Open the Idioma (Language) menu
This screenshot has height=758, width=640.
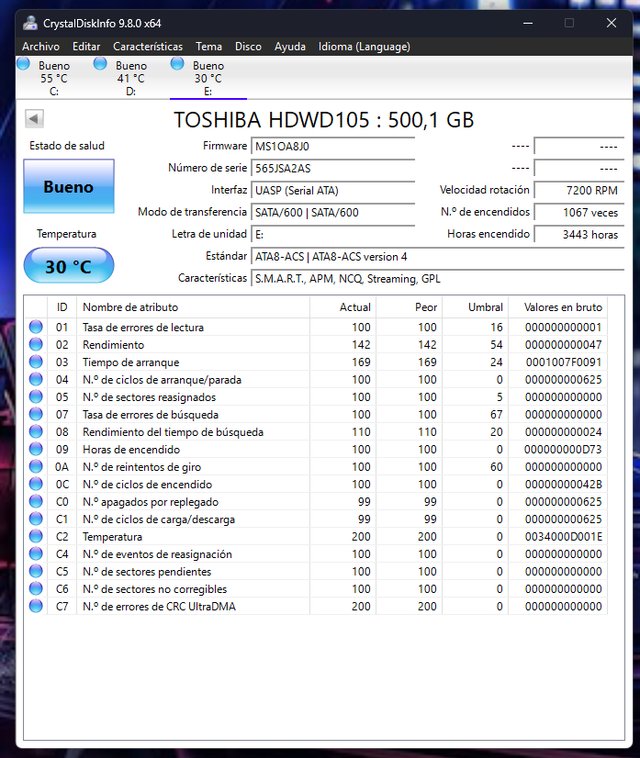tap(364, 46)
